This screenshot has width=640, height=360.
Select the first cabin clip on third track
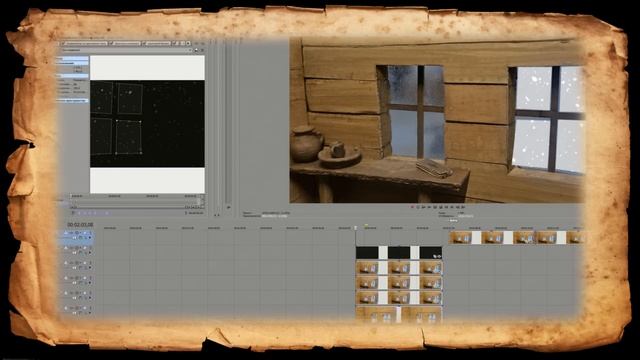[x=367, y=268]
